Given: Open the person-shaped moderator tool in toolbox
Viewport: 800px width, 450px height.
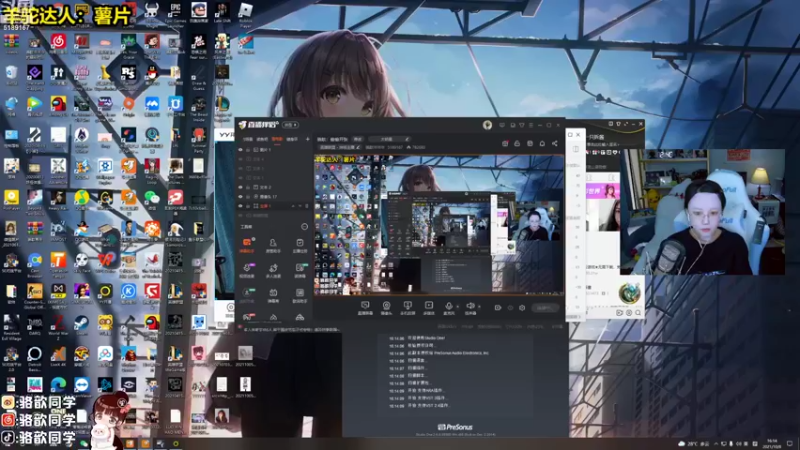Looking at the screenshot, I should pyautogui.click(x=273, y=245).
